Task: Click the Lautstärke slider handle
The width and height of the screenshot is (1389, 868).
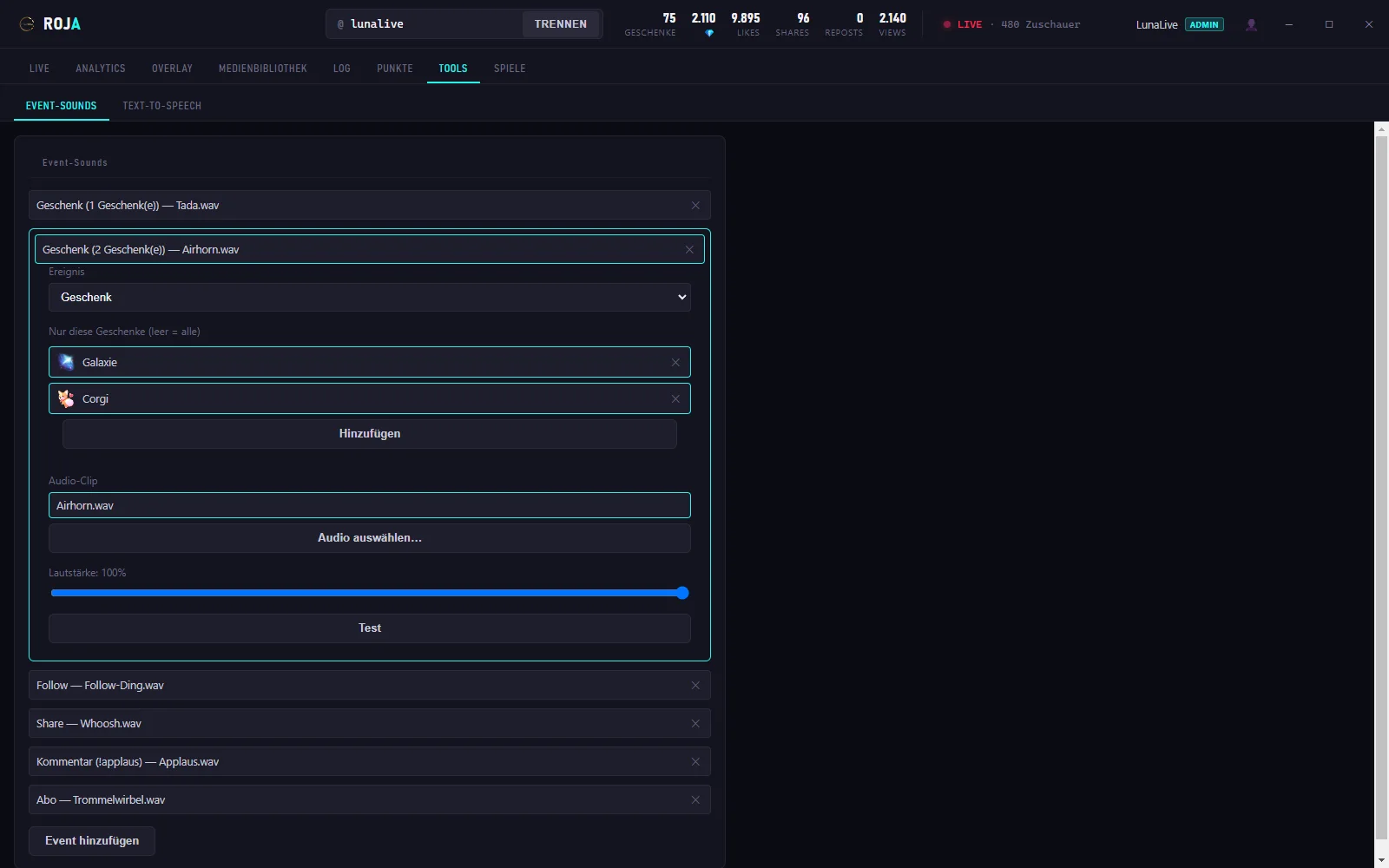Action: pos(682,594)
